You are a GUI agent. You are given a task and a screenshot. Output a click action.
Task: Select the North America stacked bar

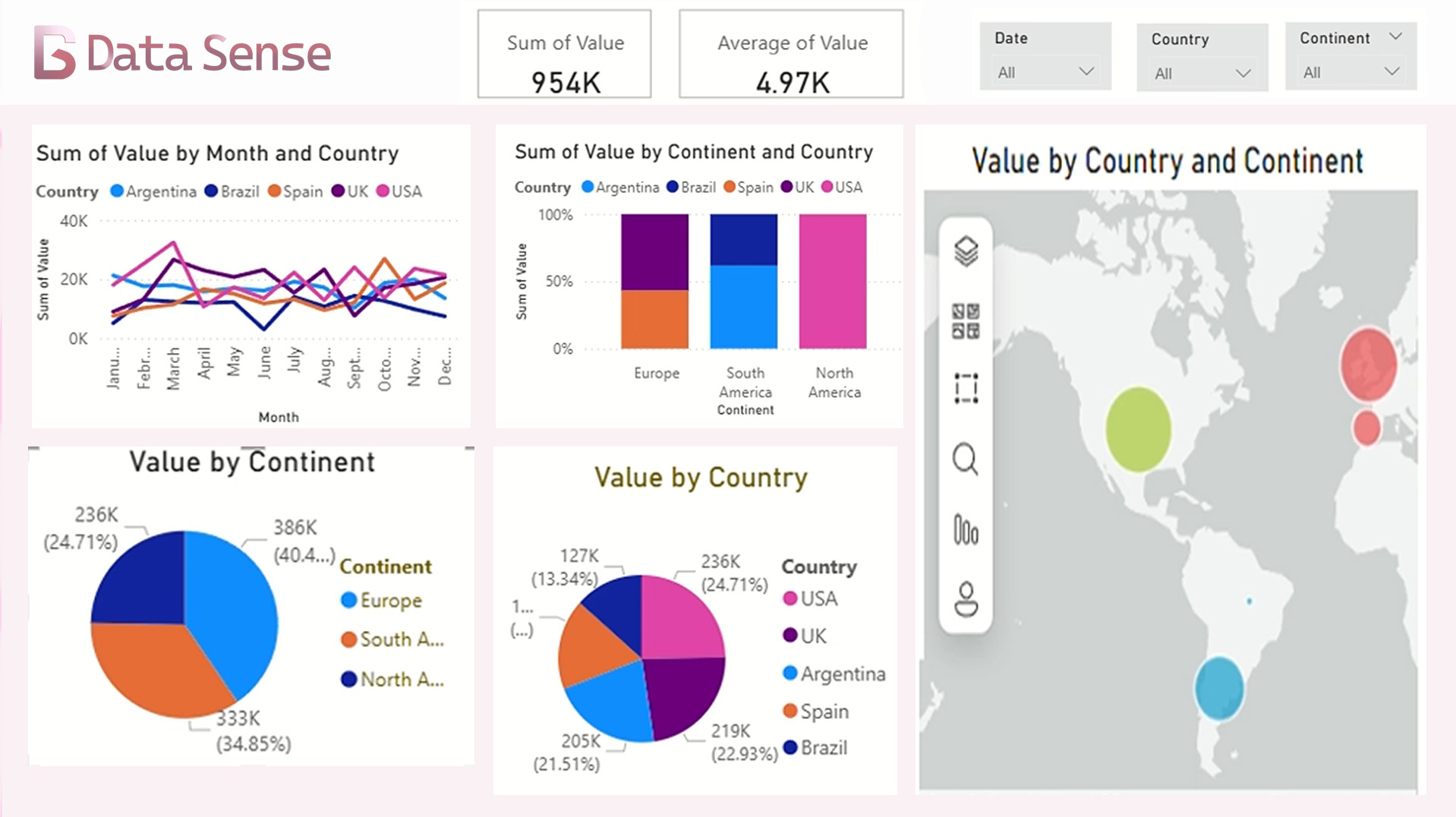pyautogui.click(x=833, y=281)
